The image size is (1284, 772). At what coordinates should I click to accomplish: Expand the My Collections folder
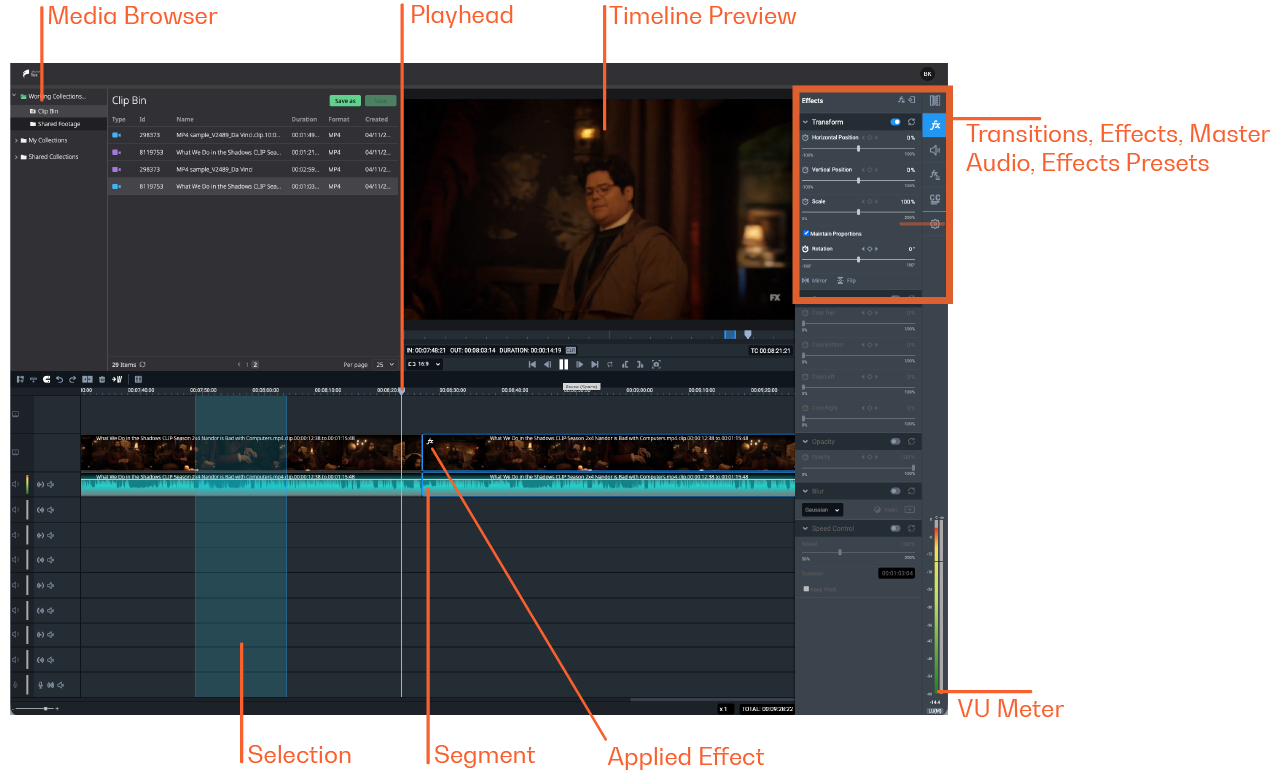click(16, 140)
